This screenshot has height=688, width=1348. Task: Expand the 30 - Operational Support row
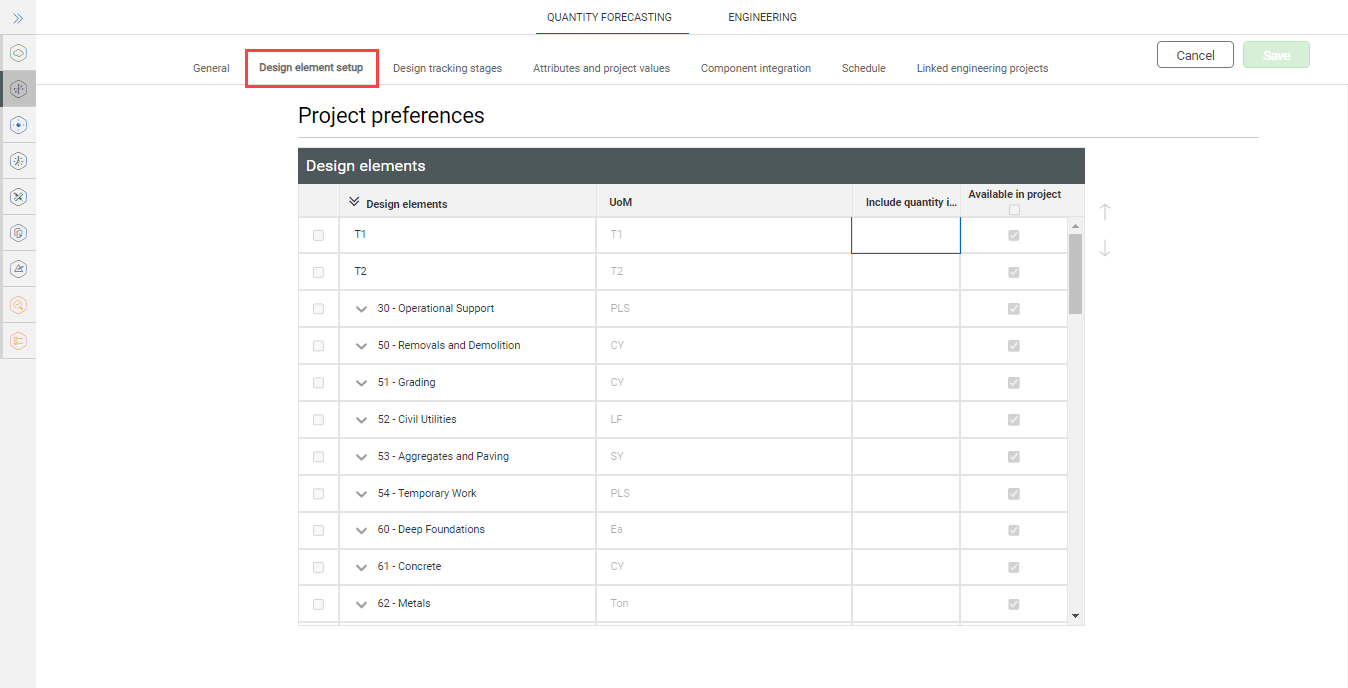362,309
